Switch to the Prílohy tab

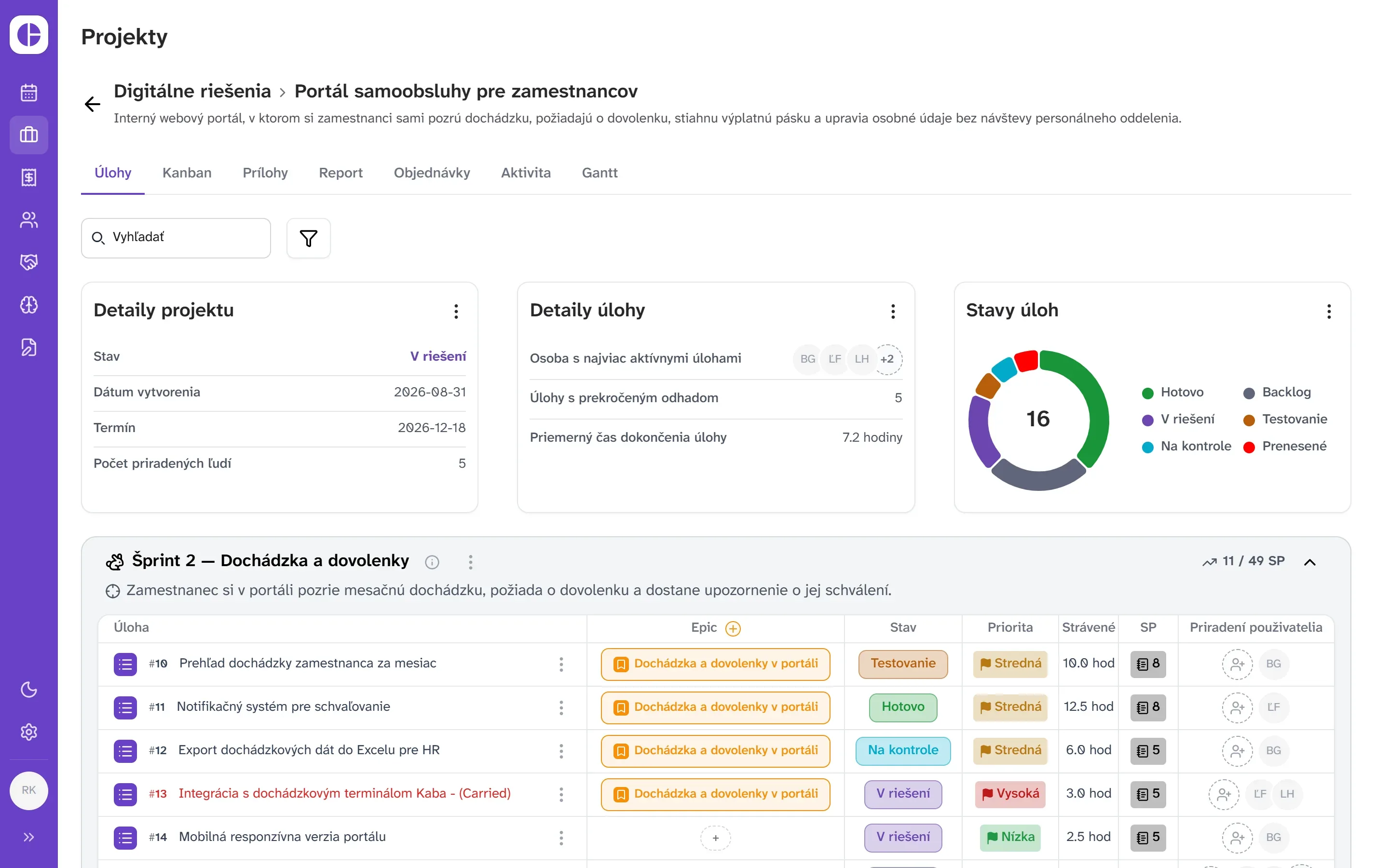[x=265, y=173]
